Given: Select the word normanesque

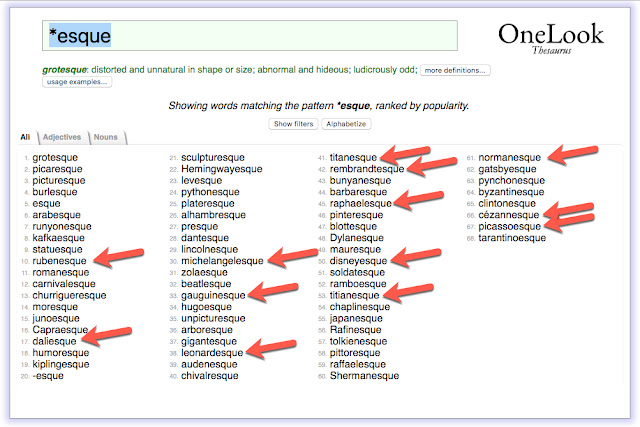Looking at the screenshot, I should tap(509, 158).
